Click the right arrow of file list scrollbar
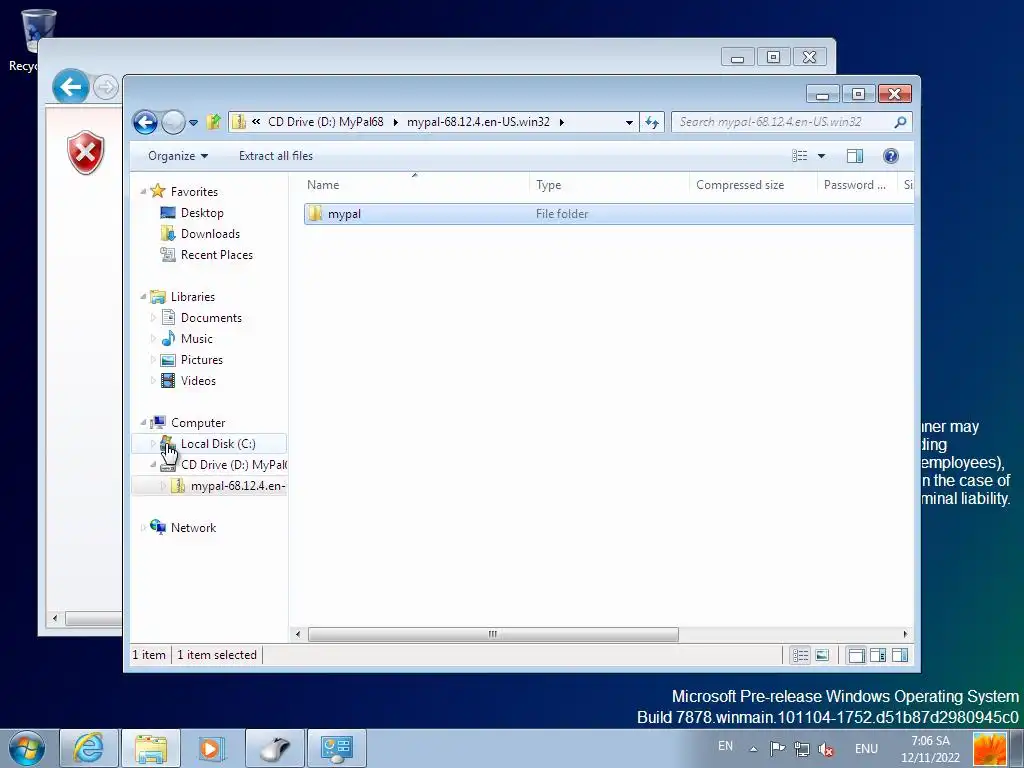The height and width of the screenshot is (768, 1024). [x=905, y=634]
